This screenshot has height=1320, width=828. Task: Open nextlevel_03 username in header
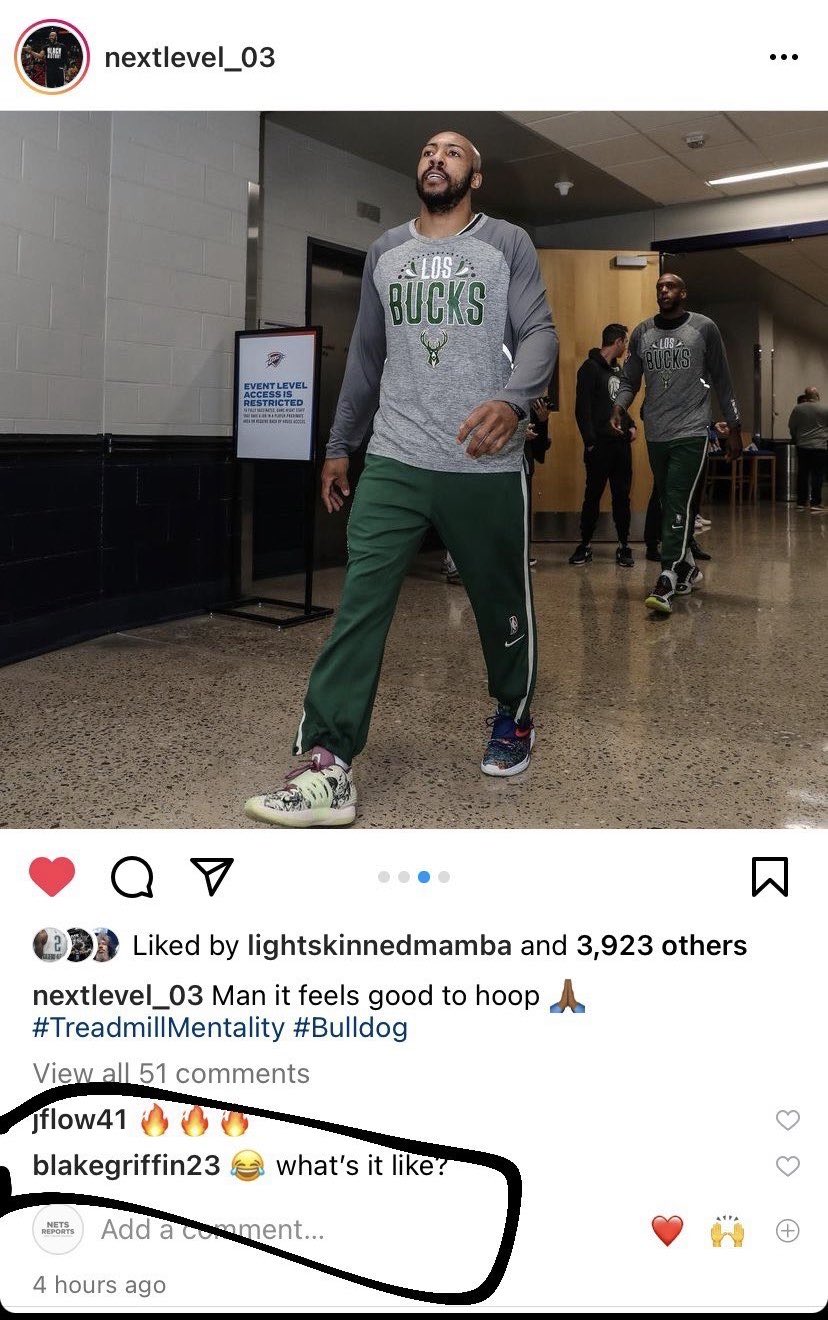(x=189, y=57)
